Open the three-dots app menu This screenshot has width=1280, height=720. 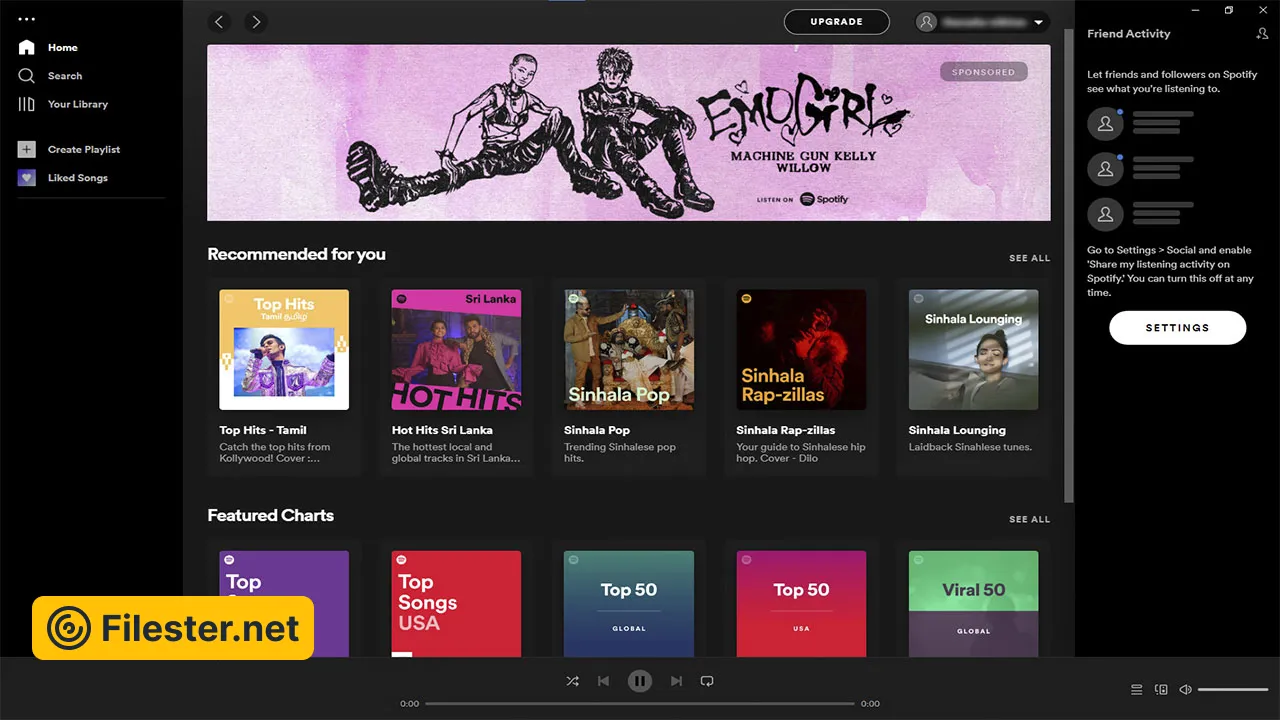27,19
